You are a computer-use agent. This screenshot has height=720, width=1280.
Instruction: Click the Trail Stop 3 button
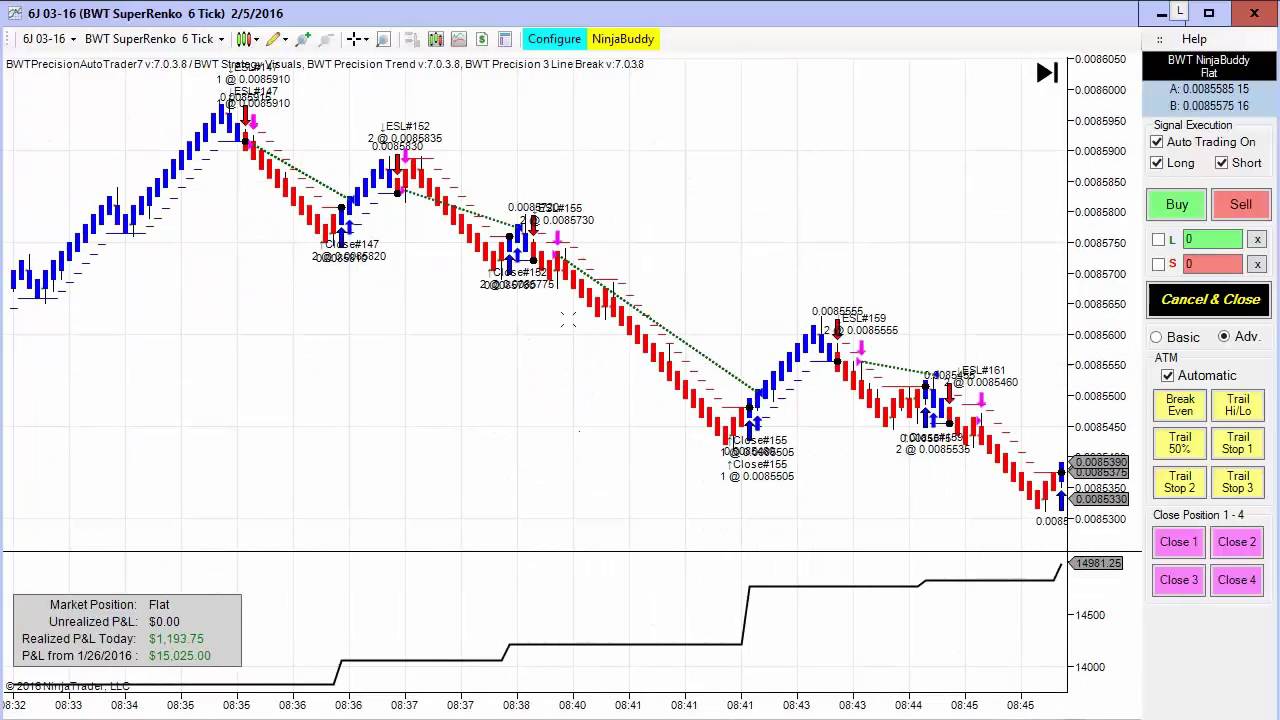(1238, 482)
